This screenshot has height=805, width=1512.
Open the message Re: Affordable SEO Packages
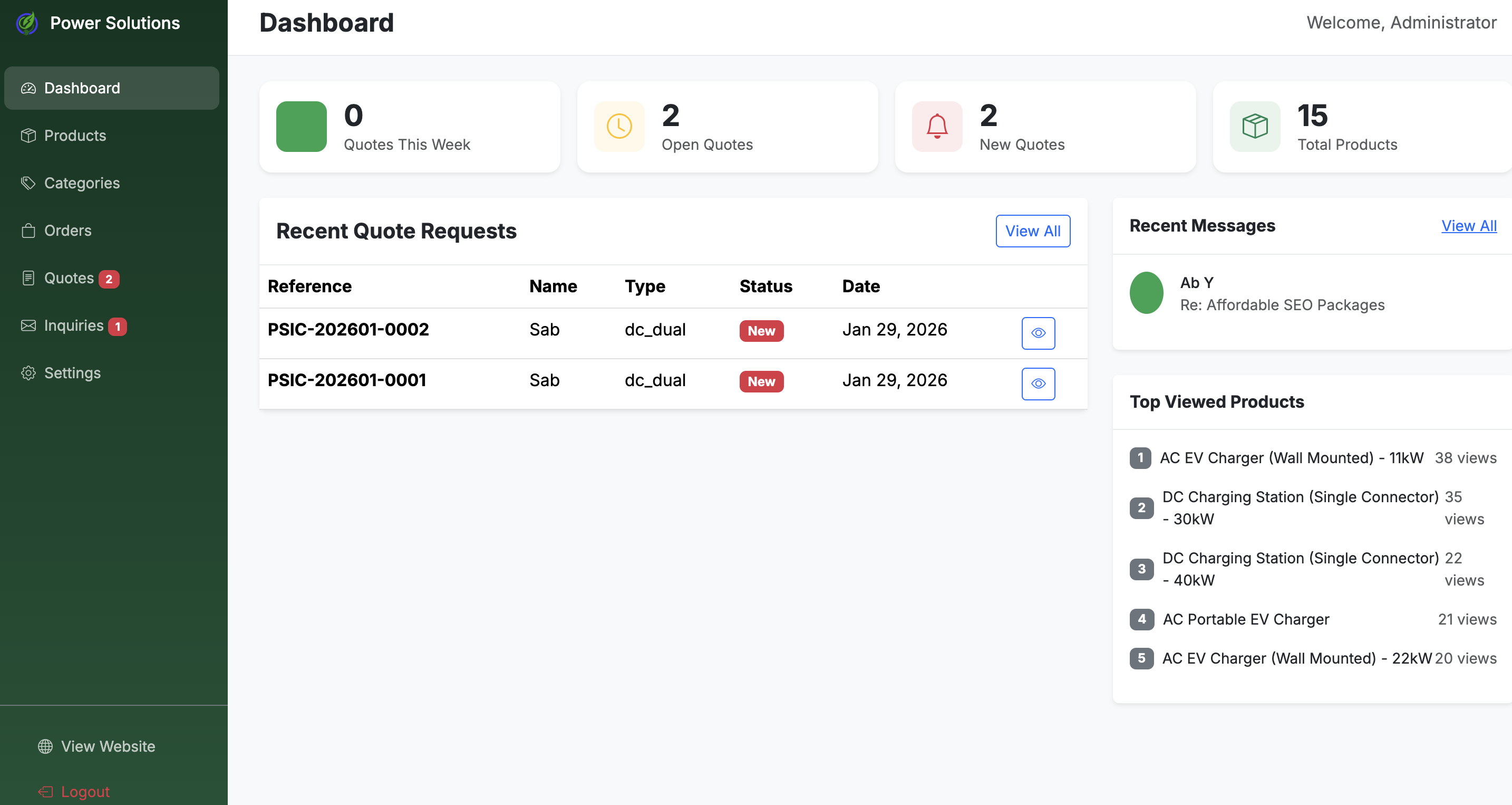coord(1282,305)
